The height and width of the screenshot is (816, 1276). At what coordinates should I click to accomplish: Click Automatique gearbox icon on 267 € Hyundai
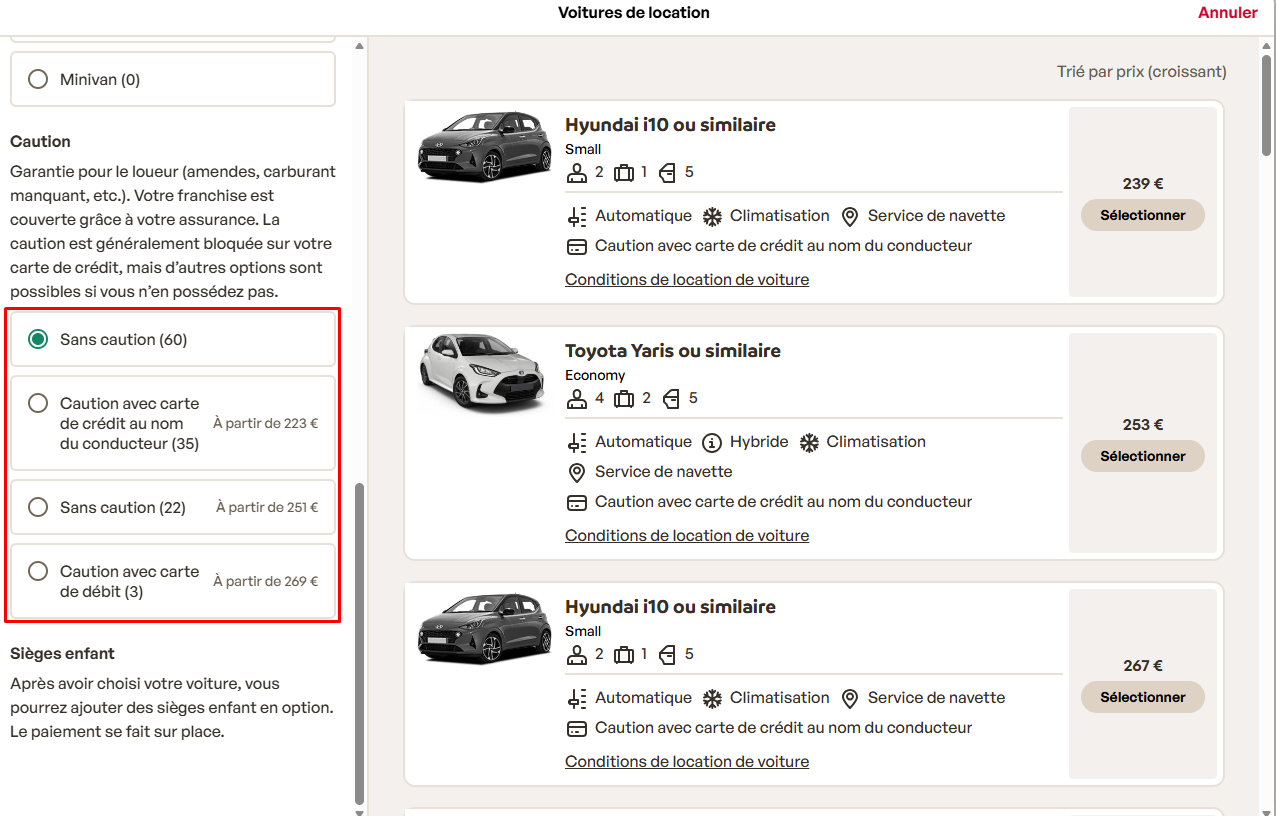coord(576,699)
